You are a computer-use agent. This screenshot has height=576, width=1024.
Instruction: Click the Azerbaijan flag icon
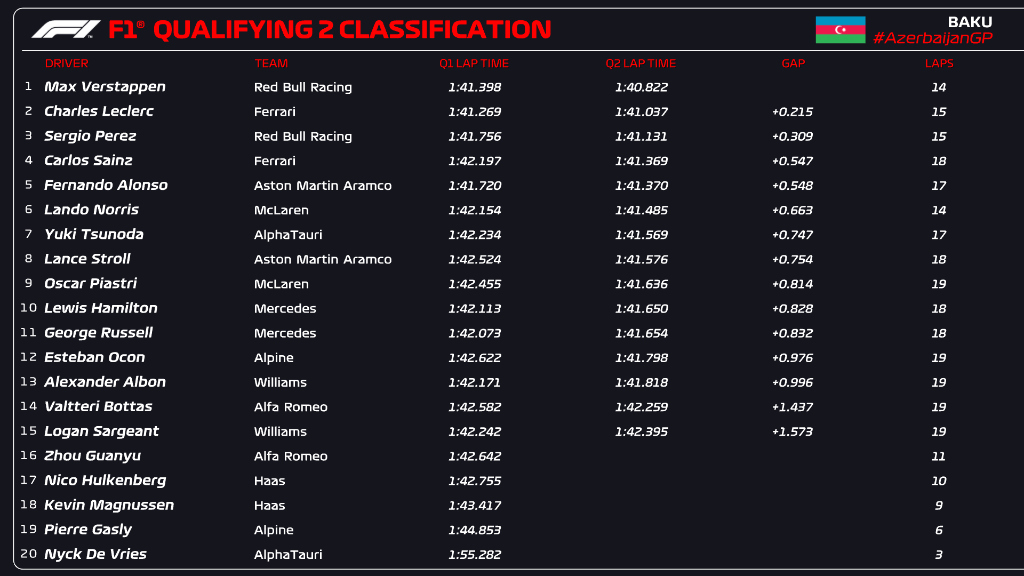click(x=840, y=29)
